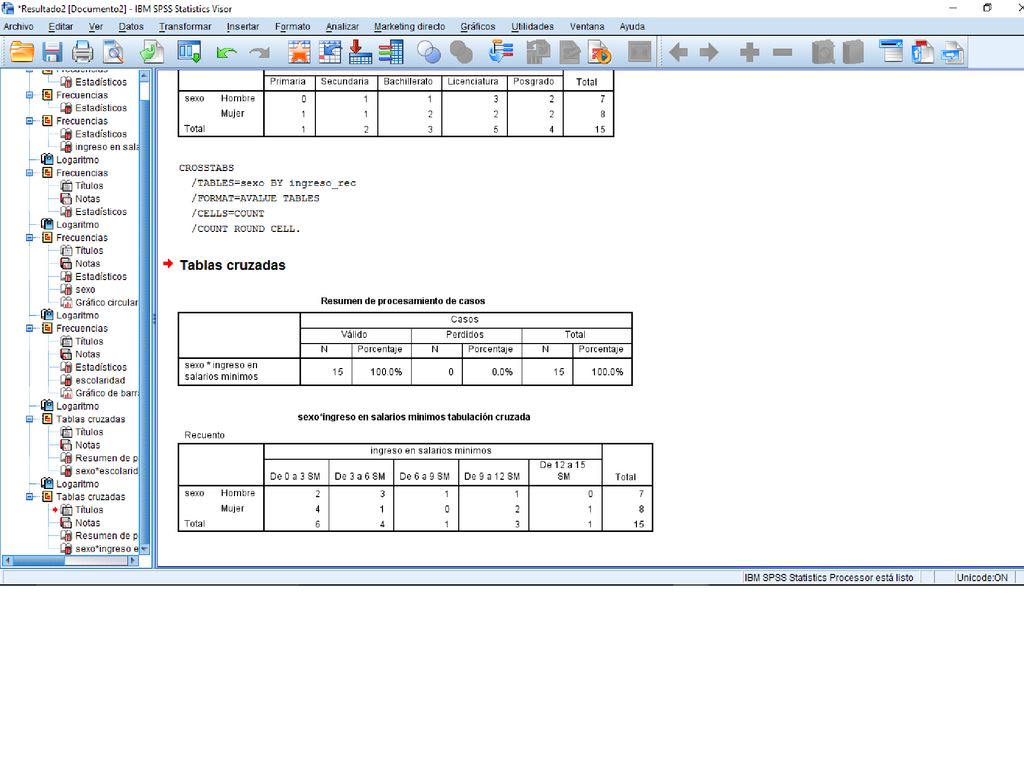Open the Ayuda menu
Screen dimensions: 1024x768
tap(632, 27)
